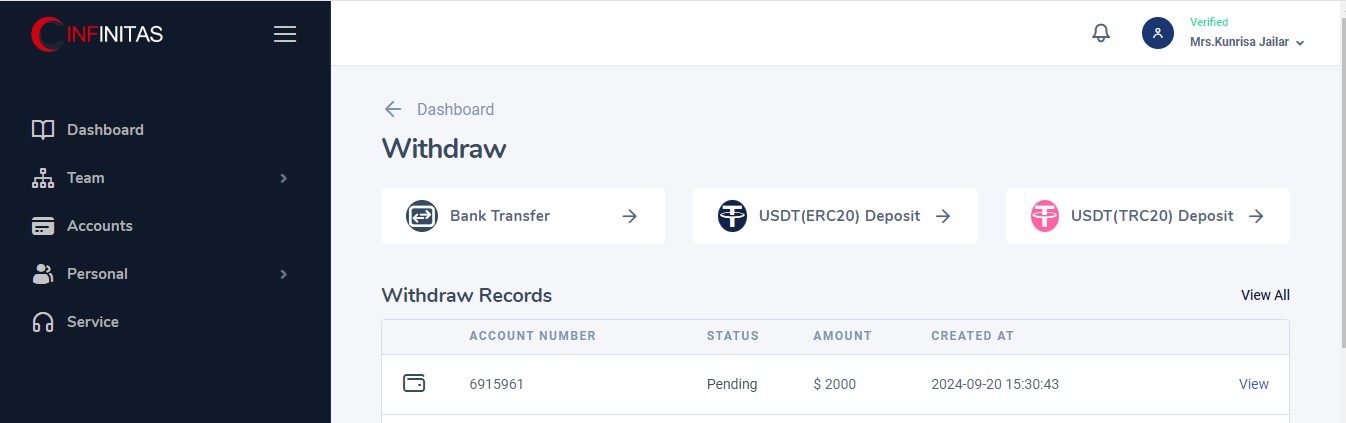Open Dashboard from the sidebar

(x=105, y=130)
